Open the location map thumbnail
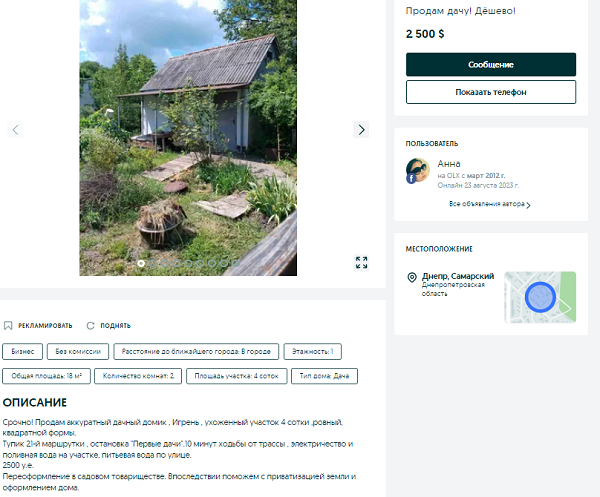Viewport: 600px width, 497px height. coord(539,297)
